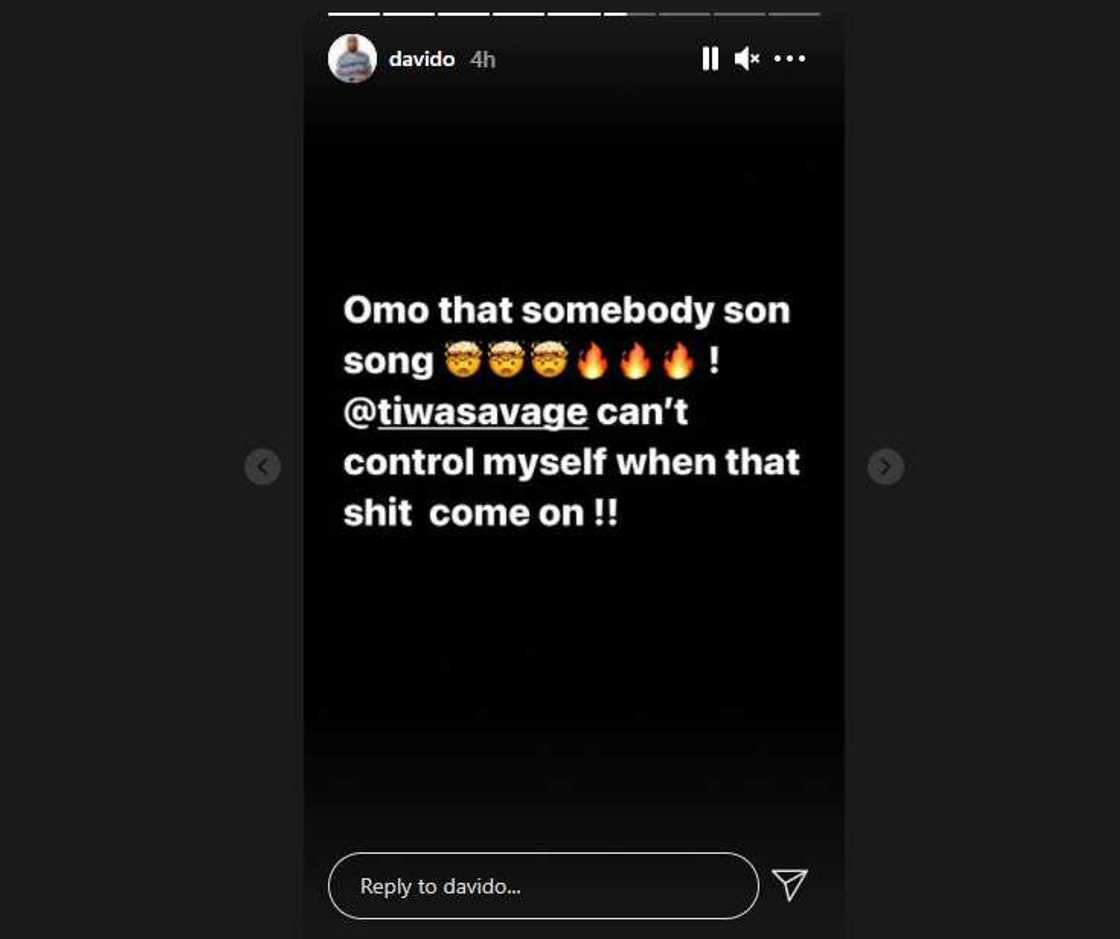
Task: Send reply with paper plane icon
Action: pos(789,885)
